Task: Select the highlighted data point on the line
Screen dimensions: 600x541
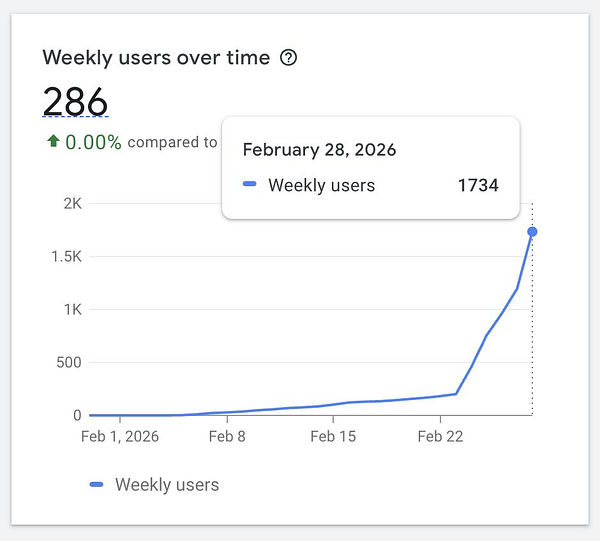Action: 532,232
